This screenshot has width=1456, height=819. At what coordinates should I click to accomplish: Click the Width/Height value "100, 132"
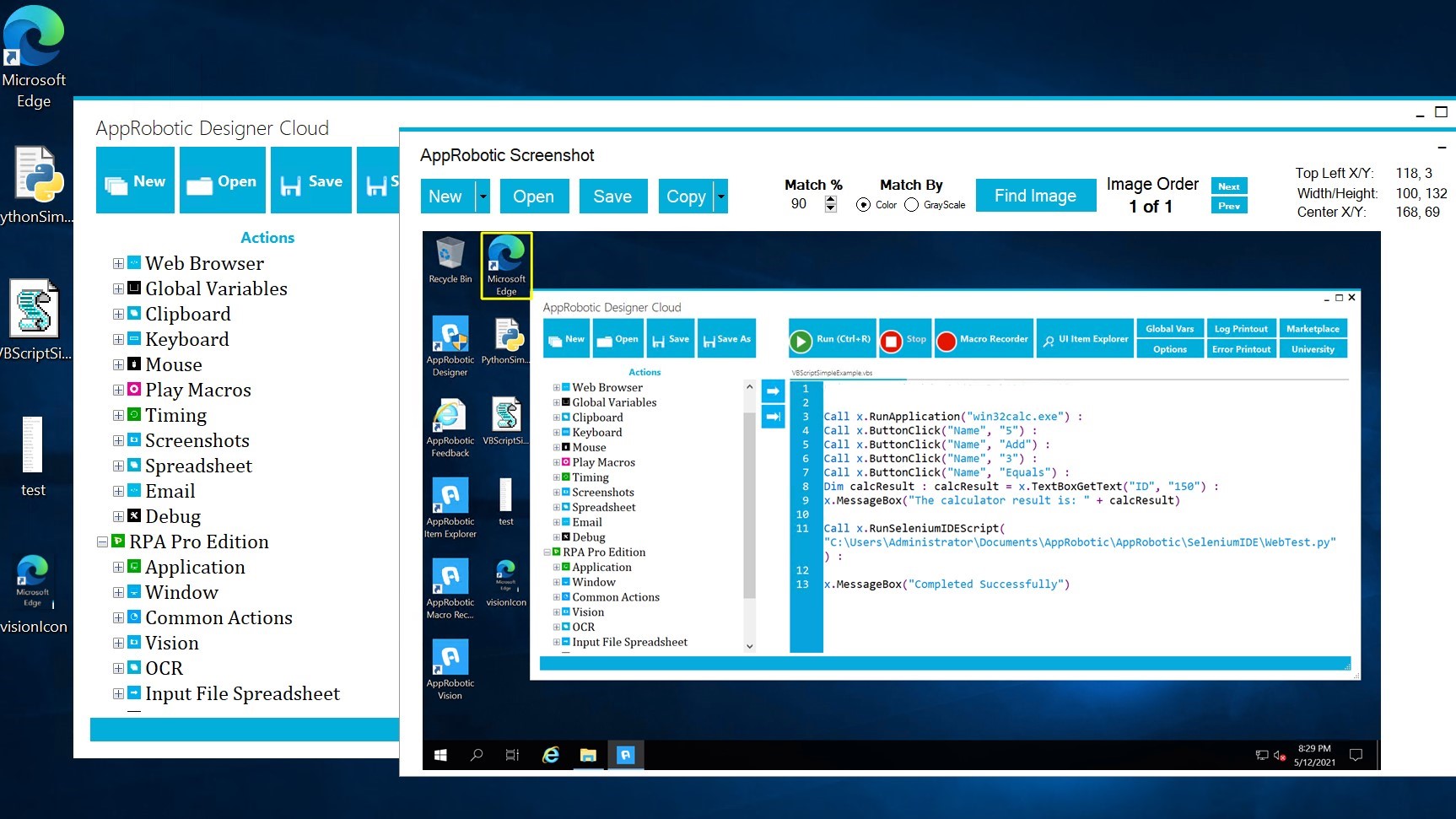pos(1421,193)
